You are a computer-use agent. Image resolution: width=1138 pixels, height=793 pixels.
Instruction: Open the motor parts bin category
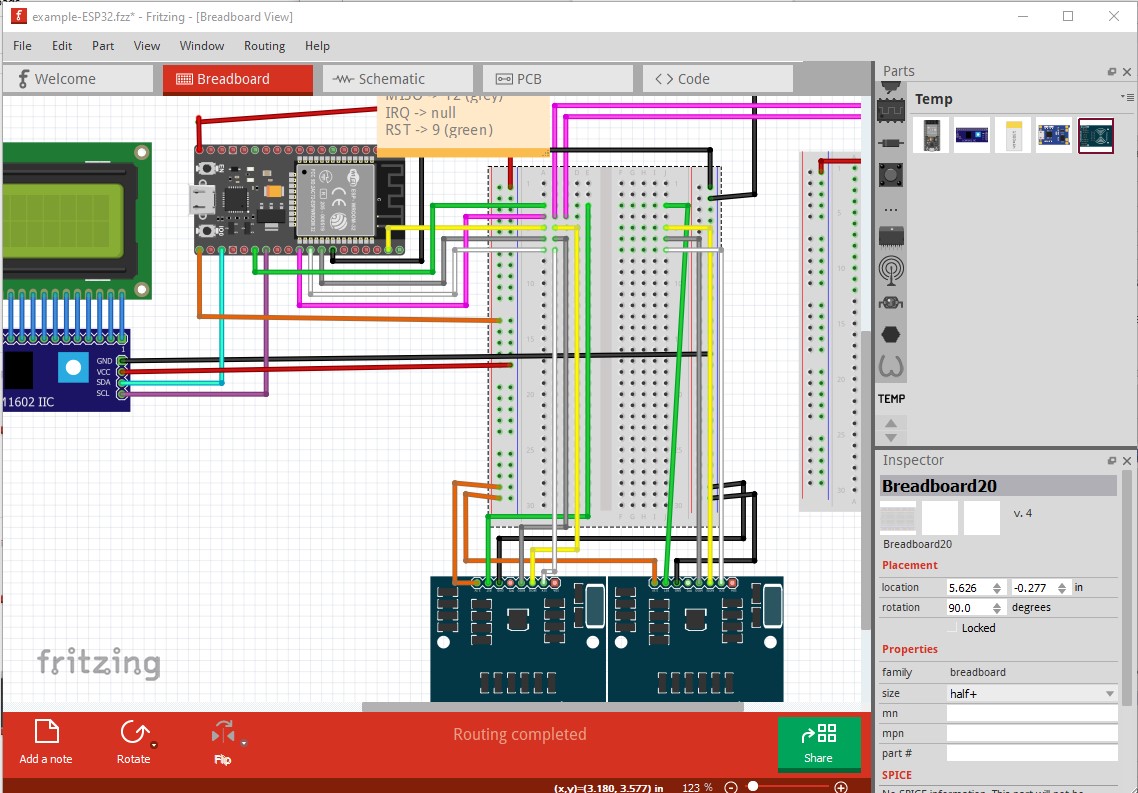click(890, 302)
